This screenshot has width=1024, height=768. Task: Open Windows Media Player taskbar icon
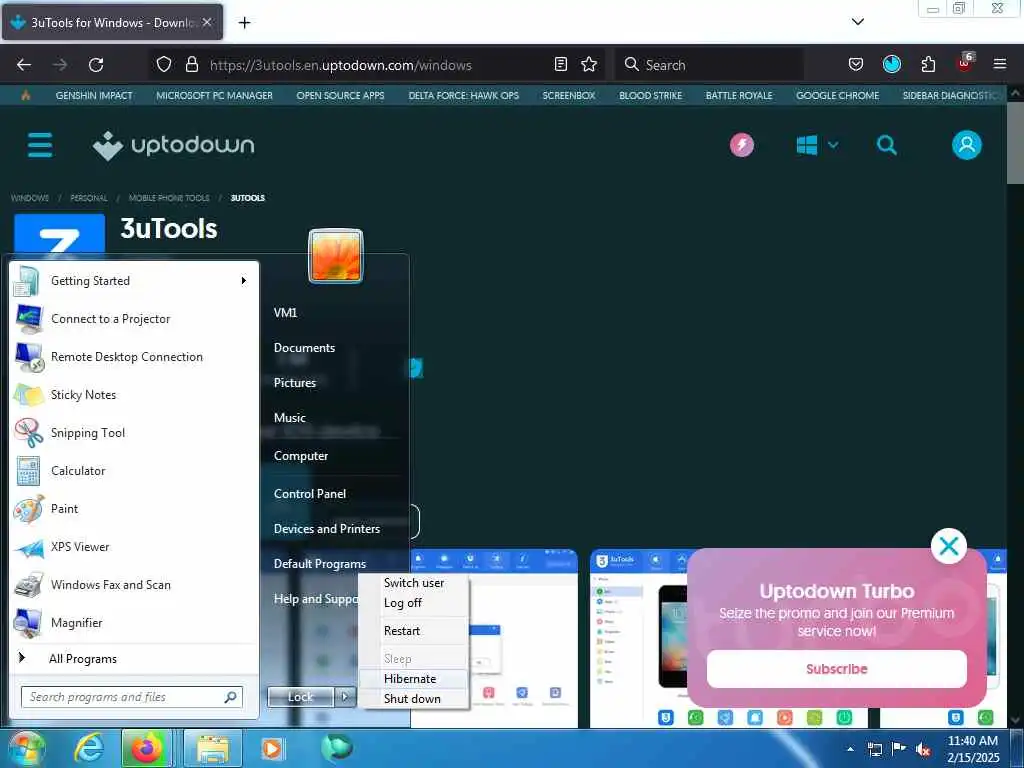coord(271,748)
